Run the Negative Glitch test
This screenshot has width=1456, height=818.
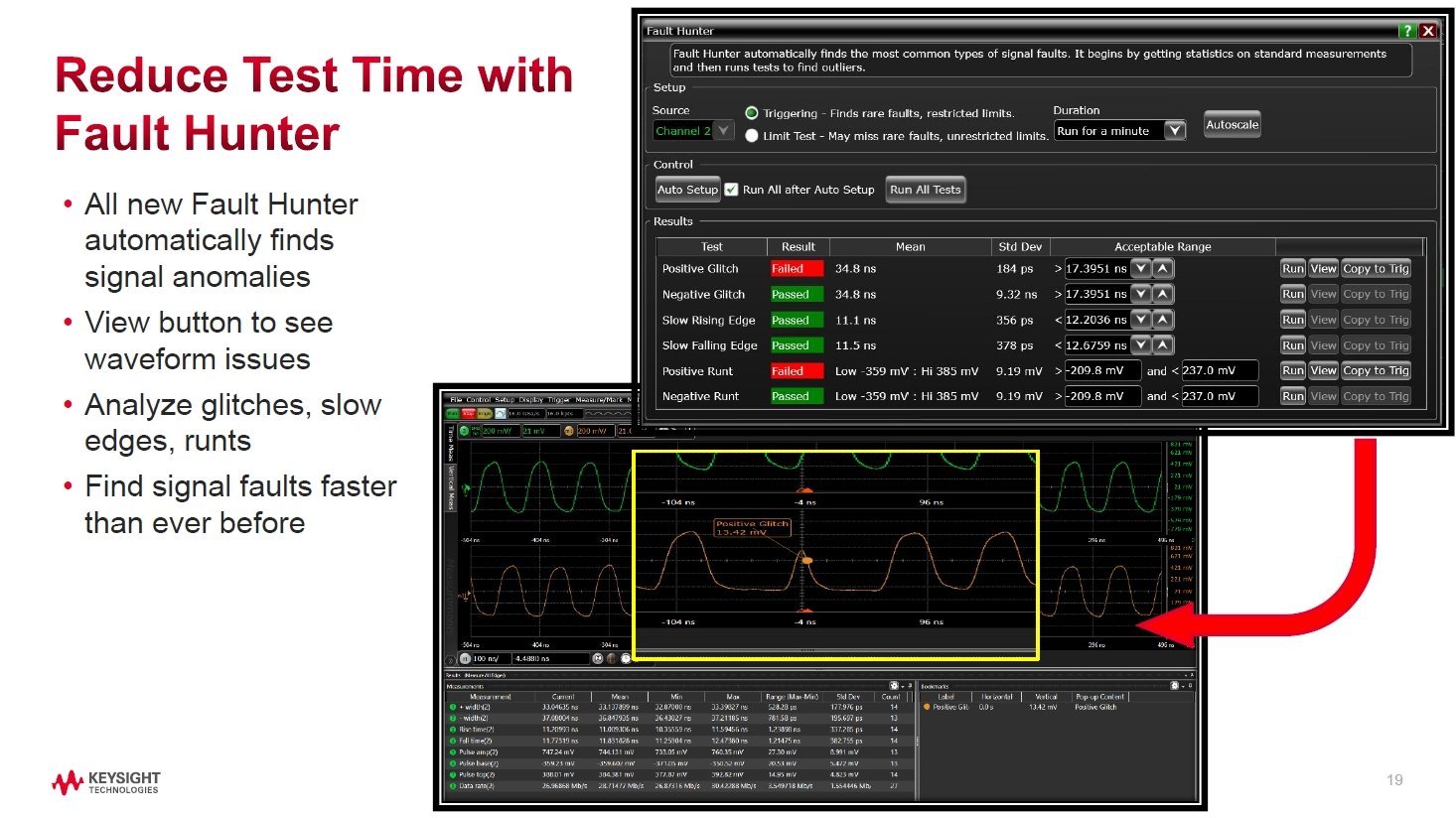pyautogui.click(x=1293, y=294)
